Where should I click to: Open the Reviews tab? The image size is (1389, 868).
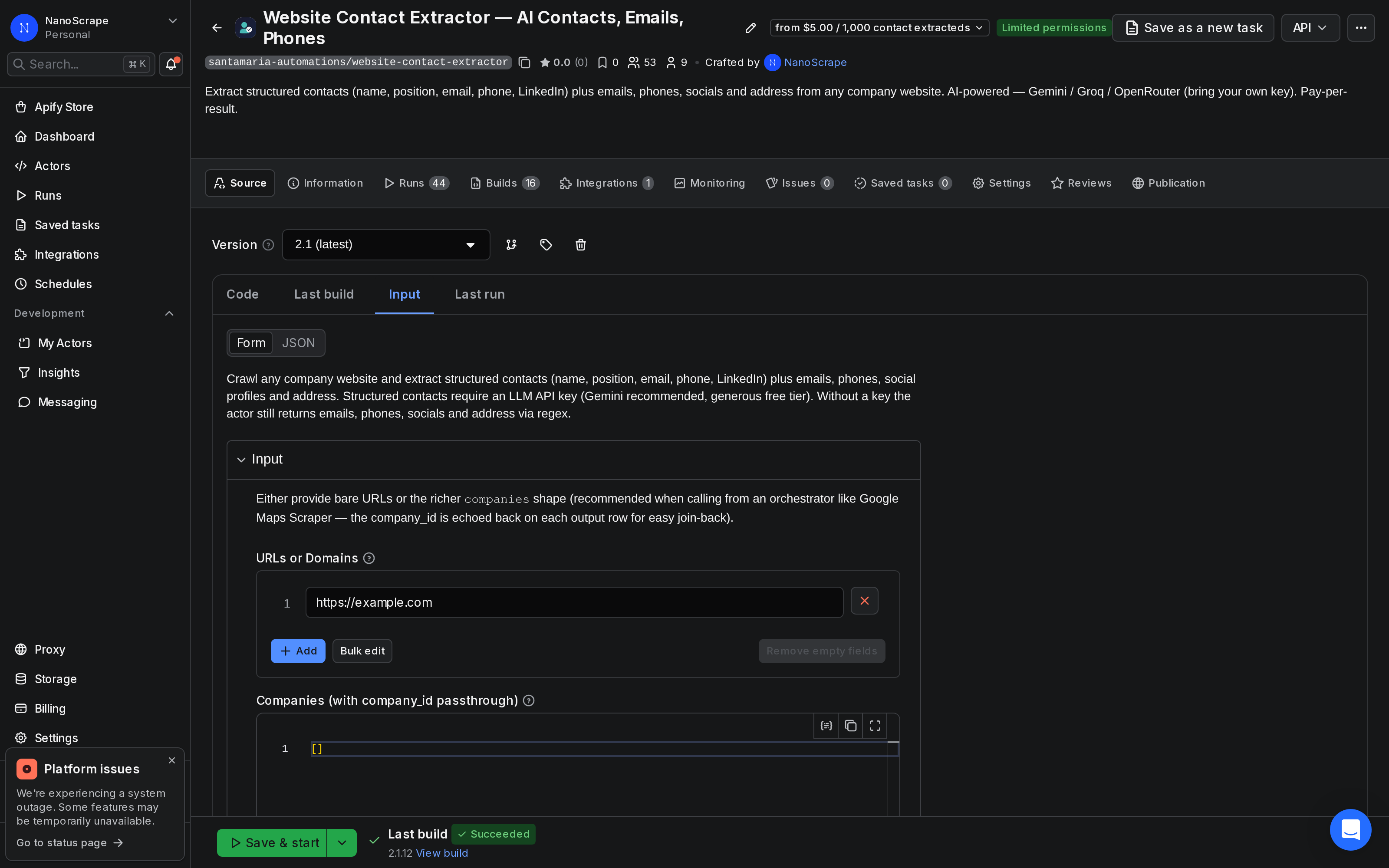[1081, 183]
